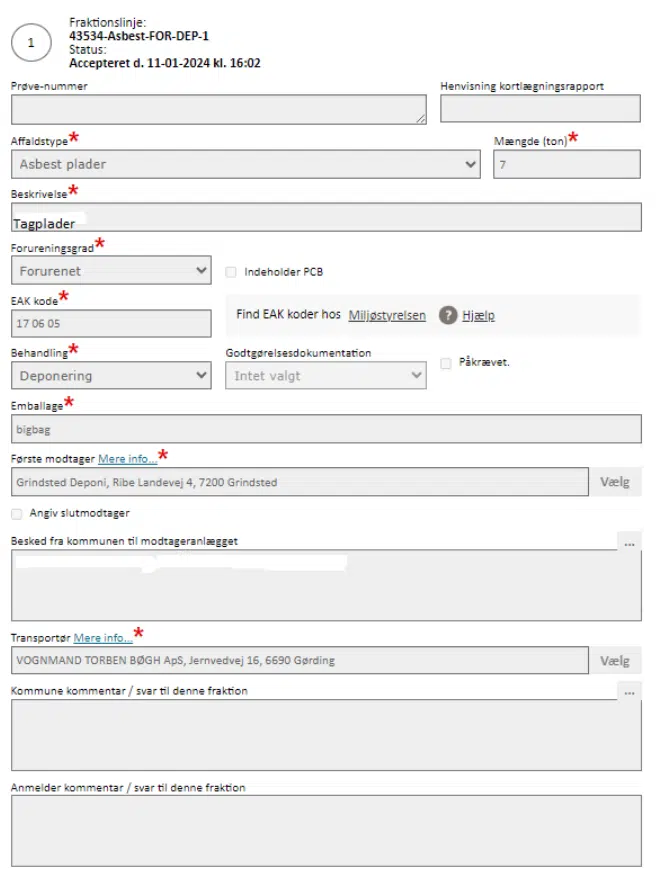Viewport: 657px width, 883px height.
Task: Open the Miljøstyrelsen link
Action: pyautogui.click(x=387, y=315)
